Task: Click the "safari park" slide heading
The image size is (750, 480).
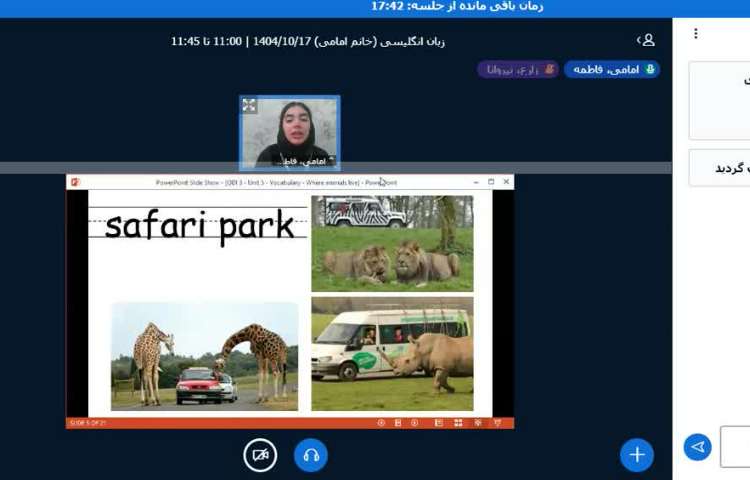Action: pyautogui.click(x=199, y=226)
